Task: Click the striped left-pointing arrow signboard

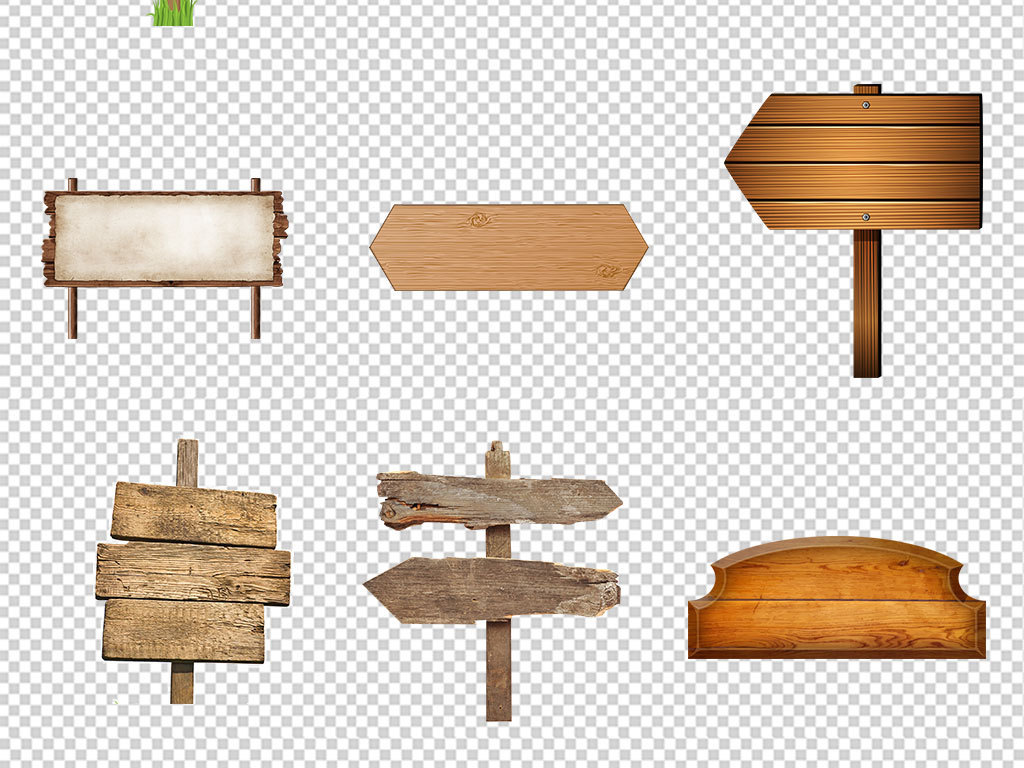Action: click(855, 162)
